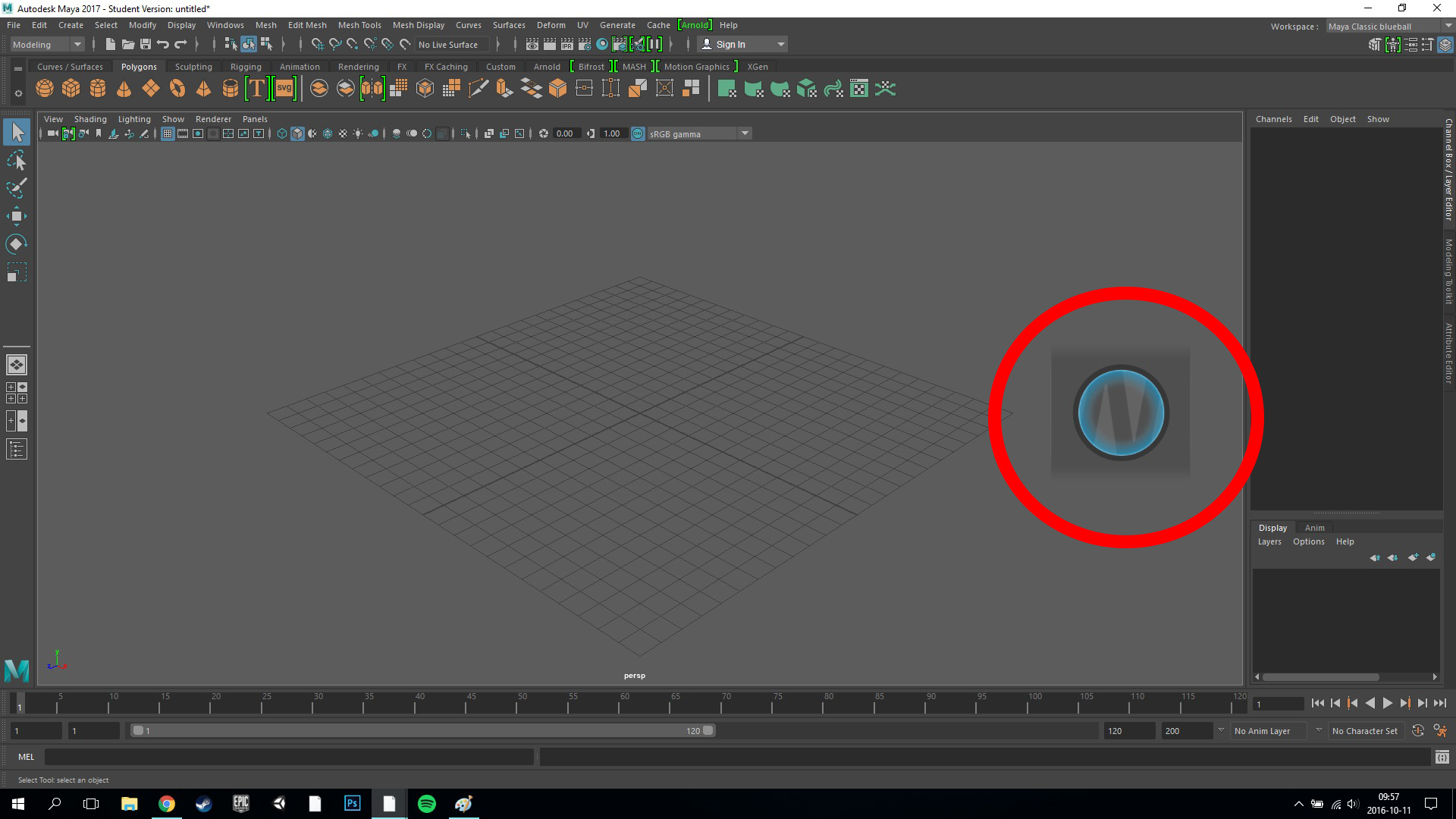Create a polygon sphere from the shelf
This screenshot has height=819, width=1456.
45,89
